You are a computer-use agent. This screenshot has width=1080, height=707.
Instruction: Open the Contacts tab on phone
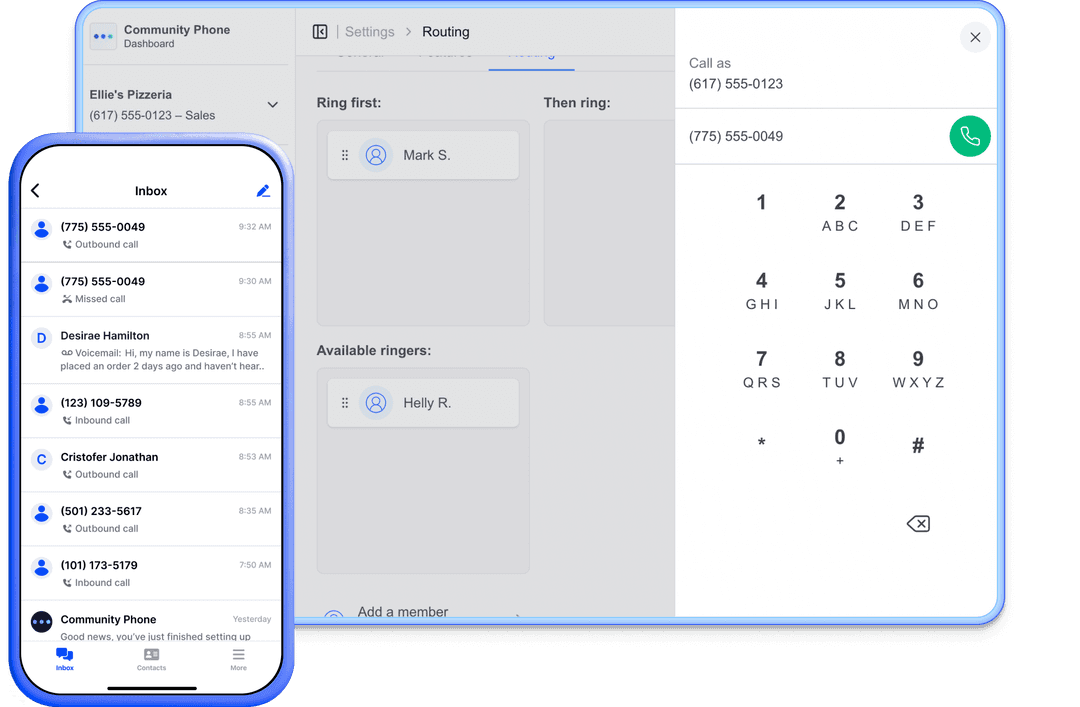point(151,659)
